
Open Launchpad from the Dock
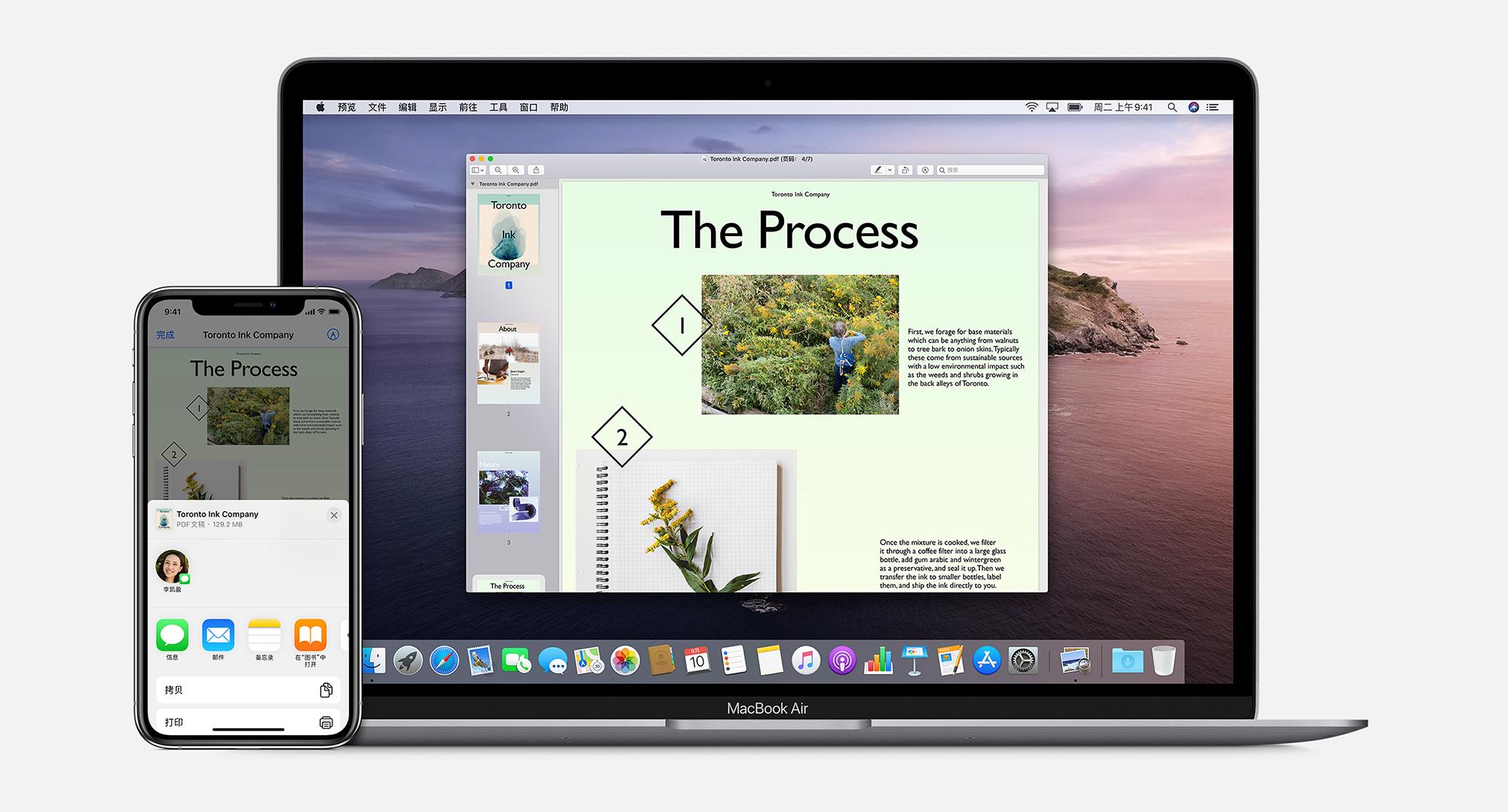tap(408, 661)
